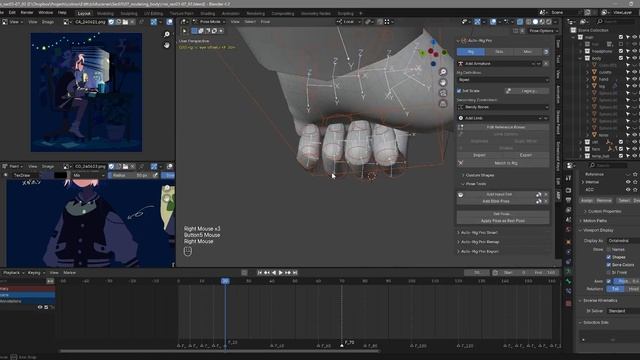Click the 3D viewport zoom magnifier gizmo
Image resolution: width=640 pixels, height=360 pixels.
click(x=443, y=72)
